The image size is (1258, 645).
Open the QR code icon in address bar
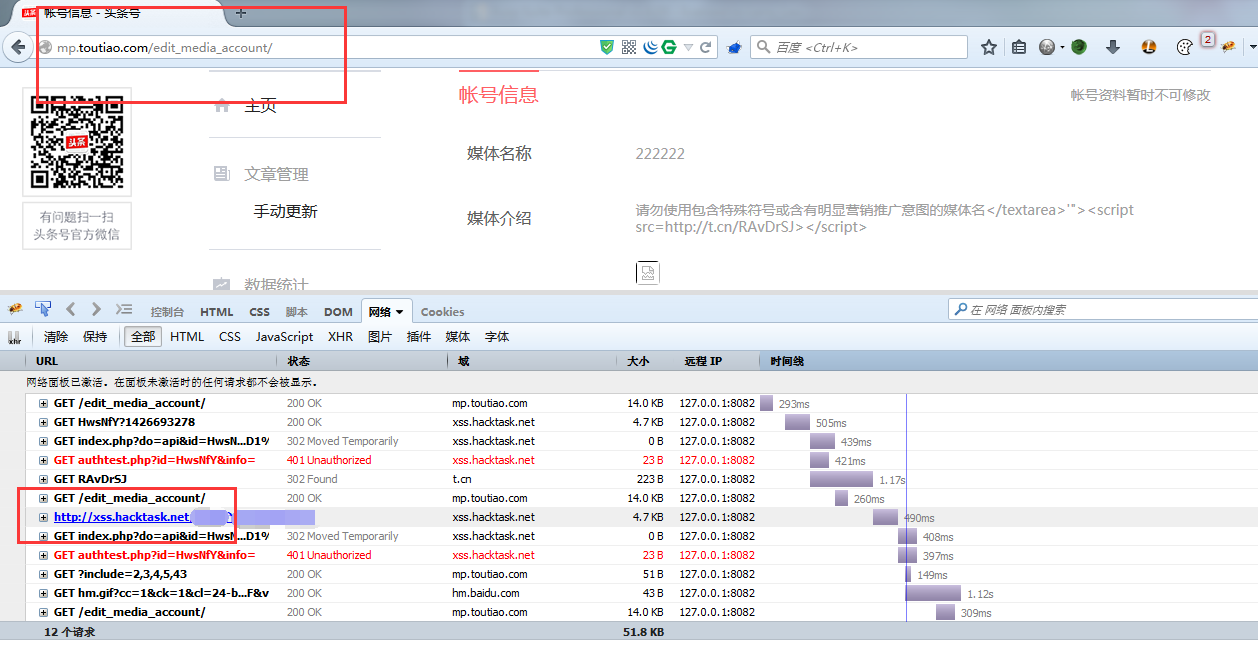click(x=629, y=47)
